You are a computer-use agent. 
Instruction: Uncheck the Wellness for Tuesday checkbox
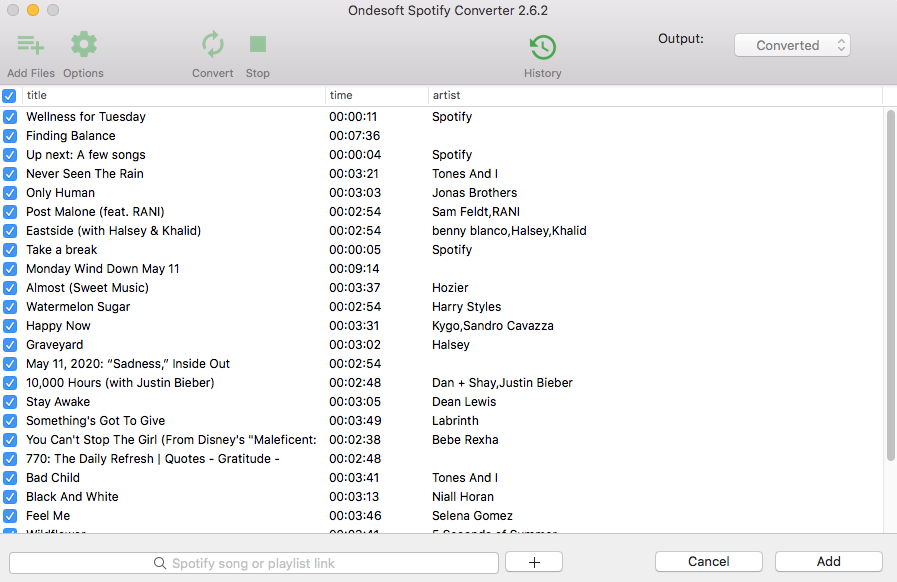10,117
